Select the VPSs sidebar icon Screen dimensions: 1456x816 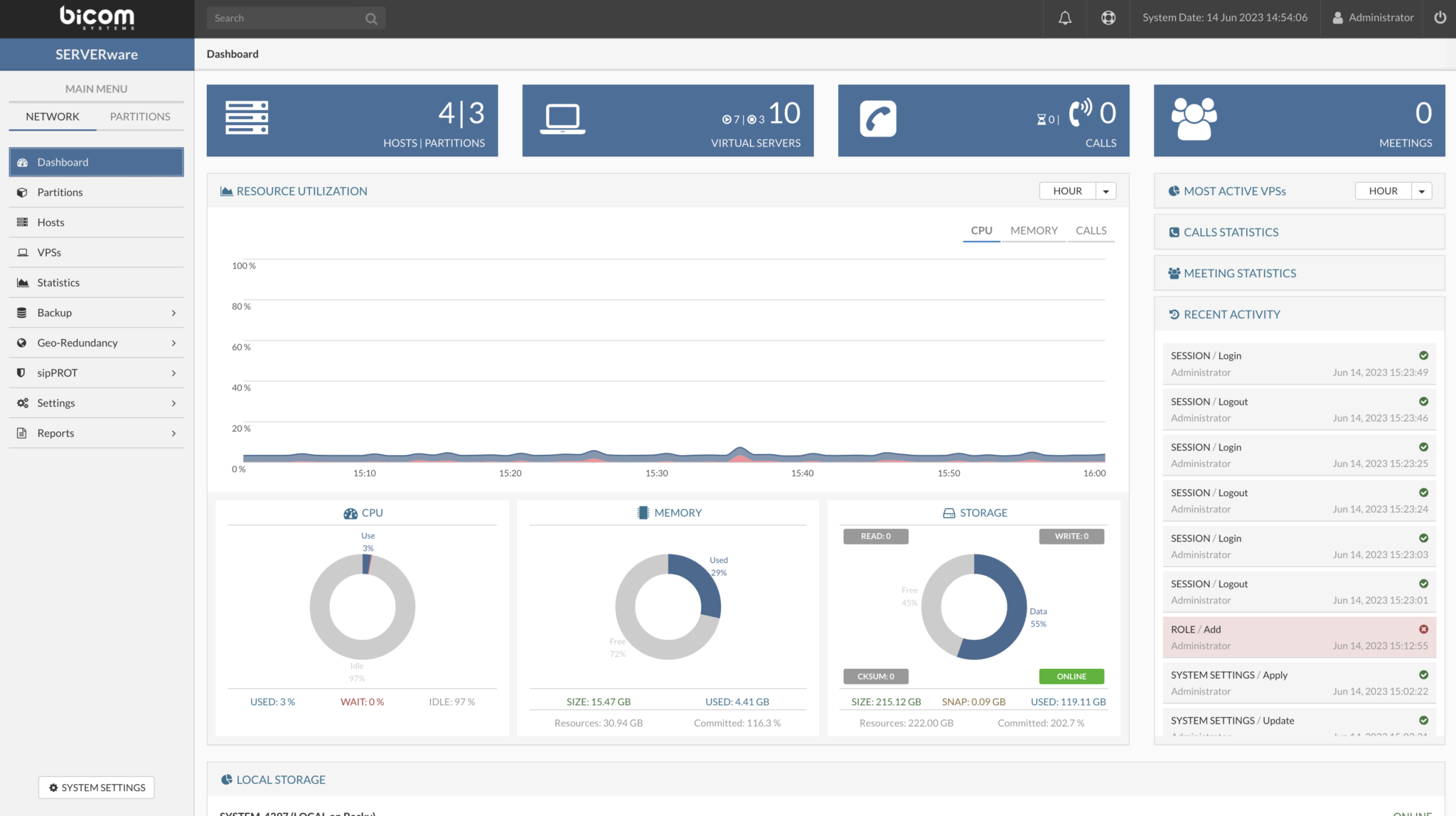[22, 252]
